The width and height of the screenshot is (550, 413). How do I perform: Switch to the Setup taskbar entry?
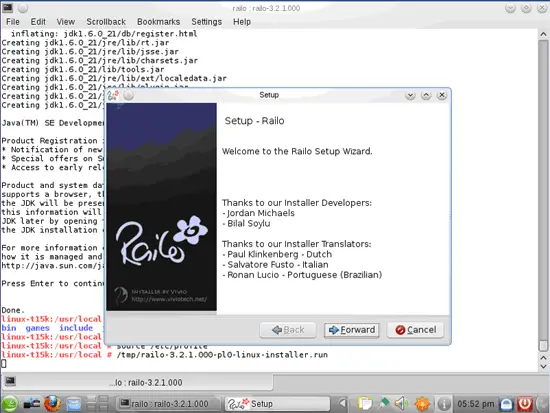[277, 404]
